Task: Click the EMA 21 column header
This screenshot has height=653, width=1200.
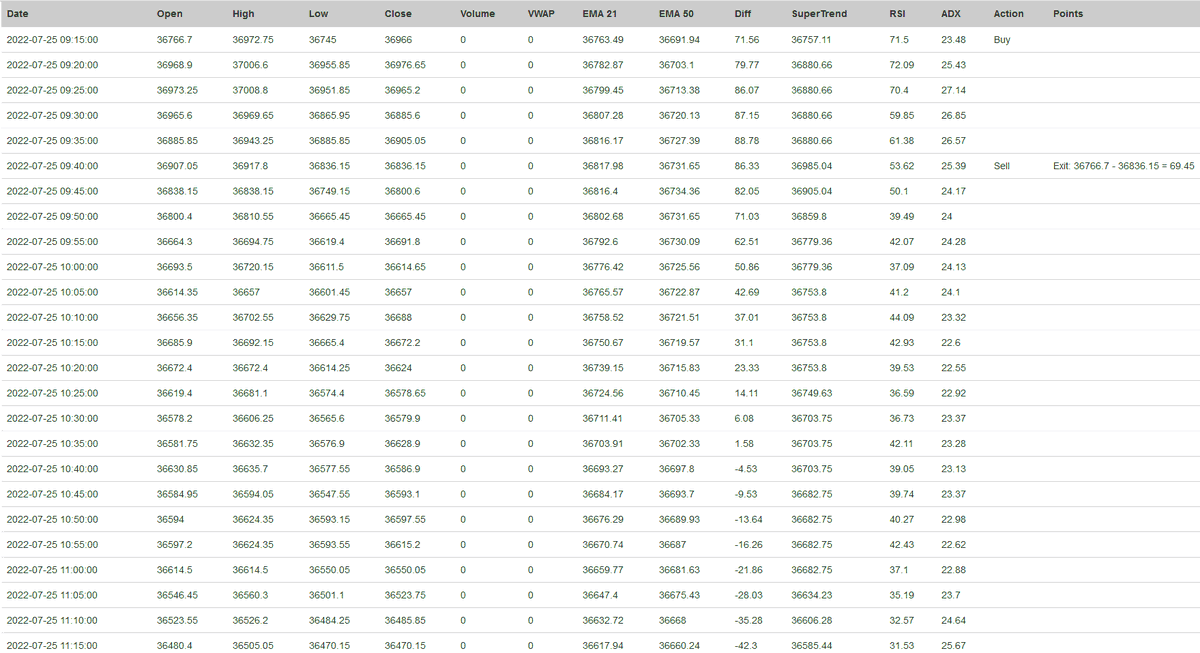Action: [x=600, y=14]
